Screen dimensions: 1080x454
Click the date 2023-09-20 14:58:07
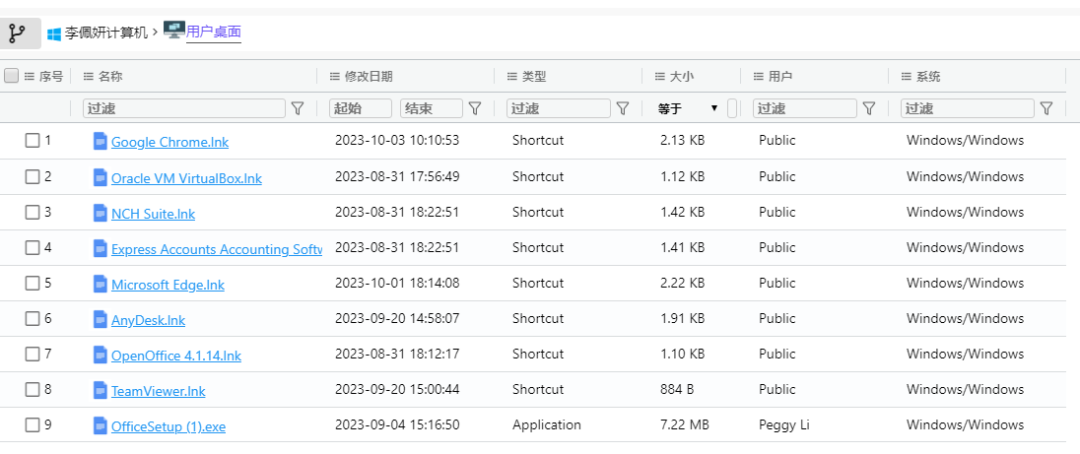(397, 318)
